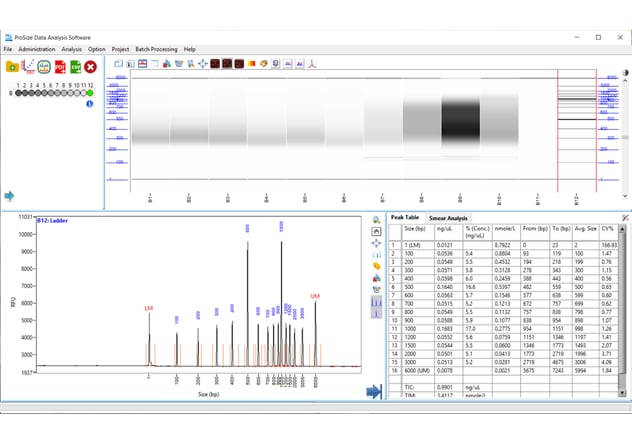Screen dimensions: 632x442
Task: Click large blue arrow below vertical toolbar
Action: 374,392
